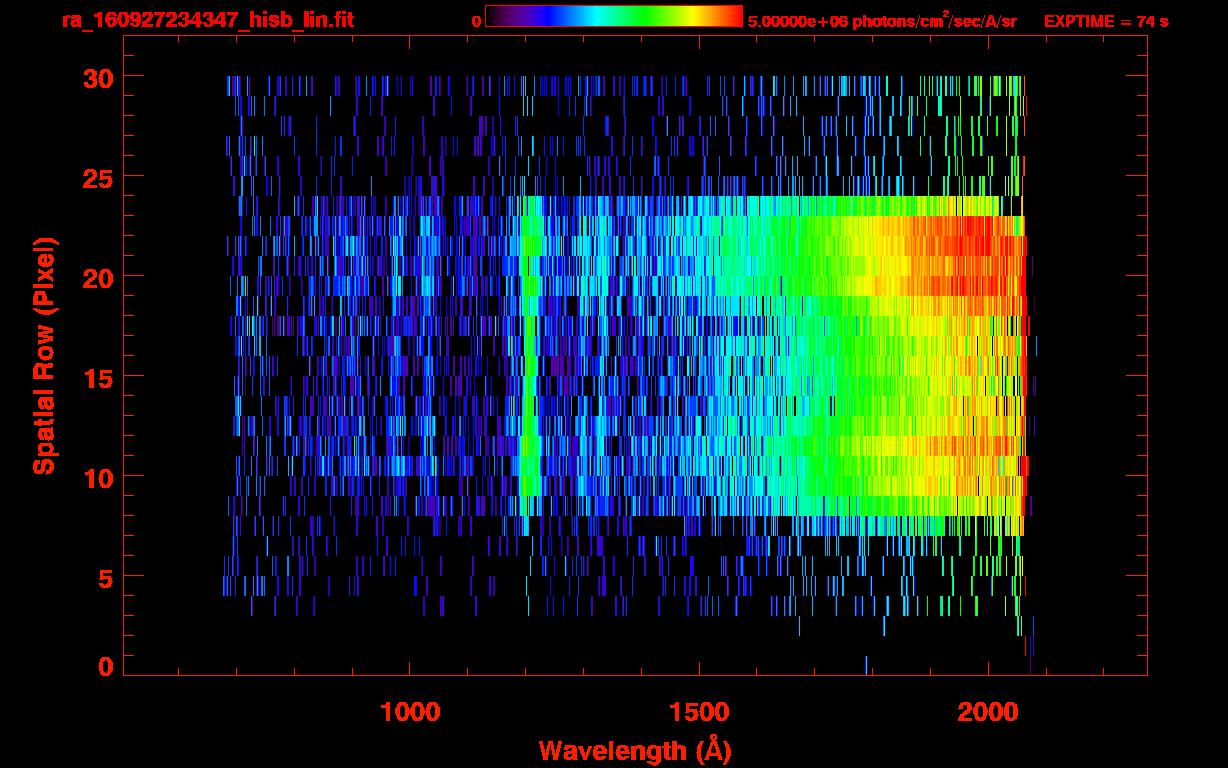Click the rainbow color scale bar

pos(614,16)
